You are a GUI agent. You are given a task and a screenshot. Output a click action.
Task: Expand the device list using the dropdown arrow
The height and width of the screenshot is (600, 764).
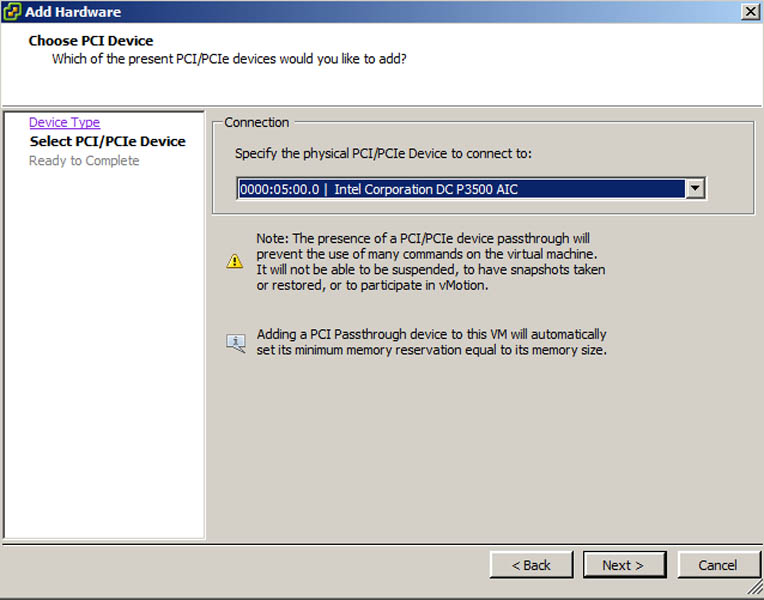pos(695,189)
